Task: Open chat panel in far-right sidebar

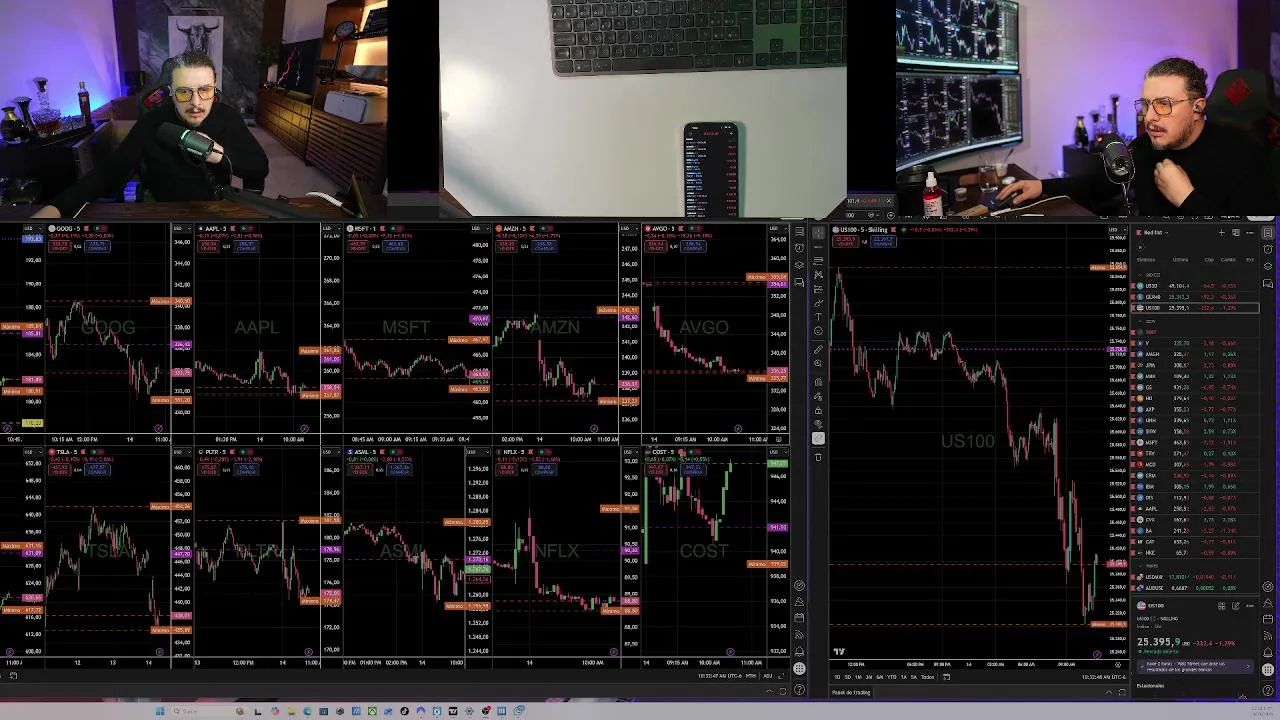Action: pos(1268,283)
